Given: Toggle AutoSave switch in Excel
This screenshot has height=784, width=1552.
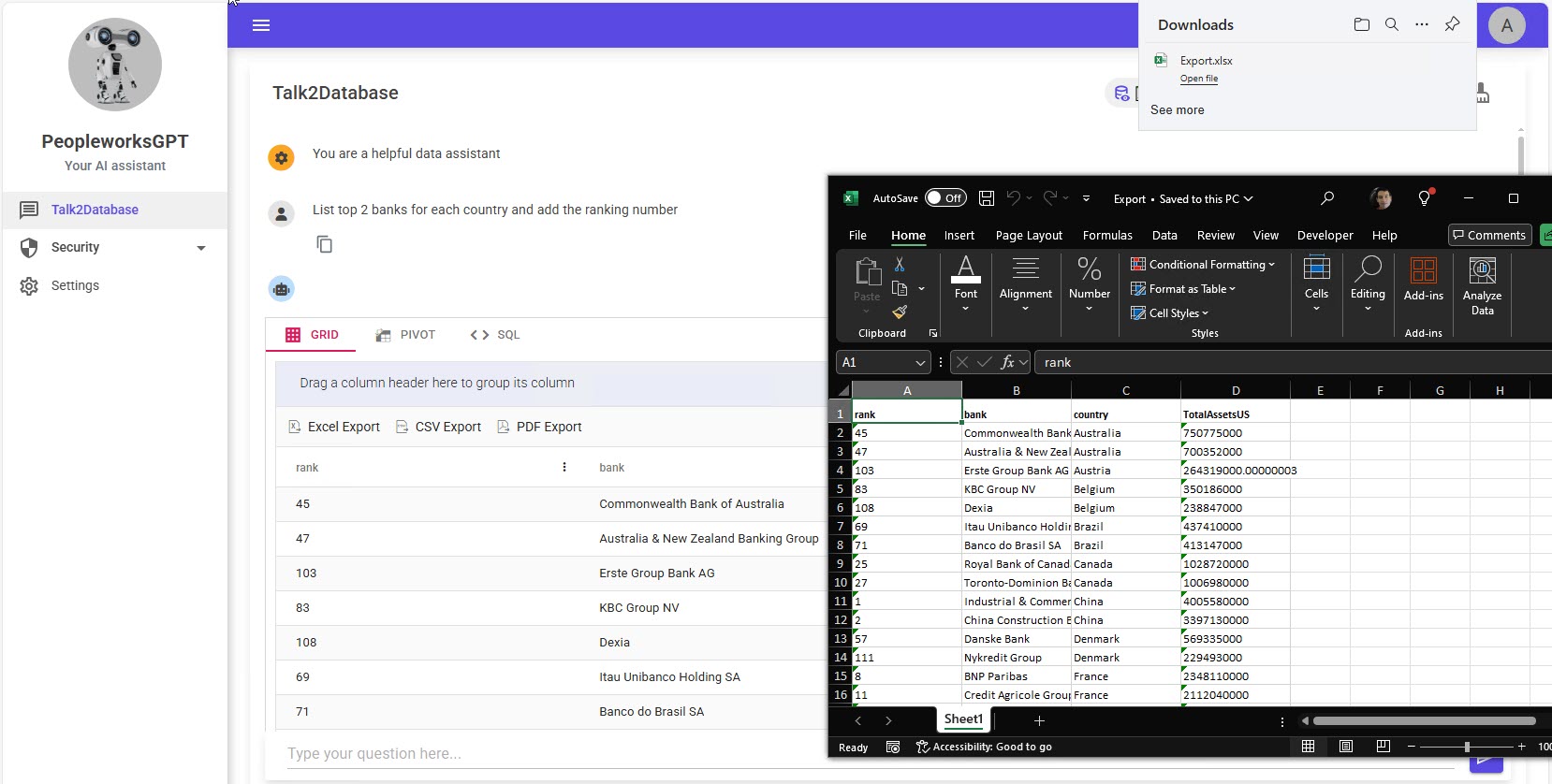Looking at the screenshot, I should tap(945, 197).
